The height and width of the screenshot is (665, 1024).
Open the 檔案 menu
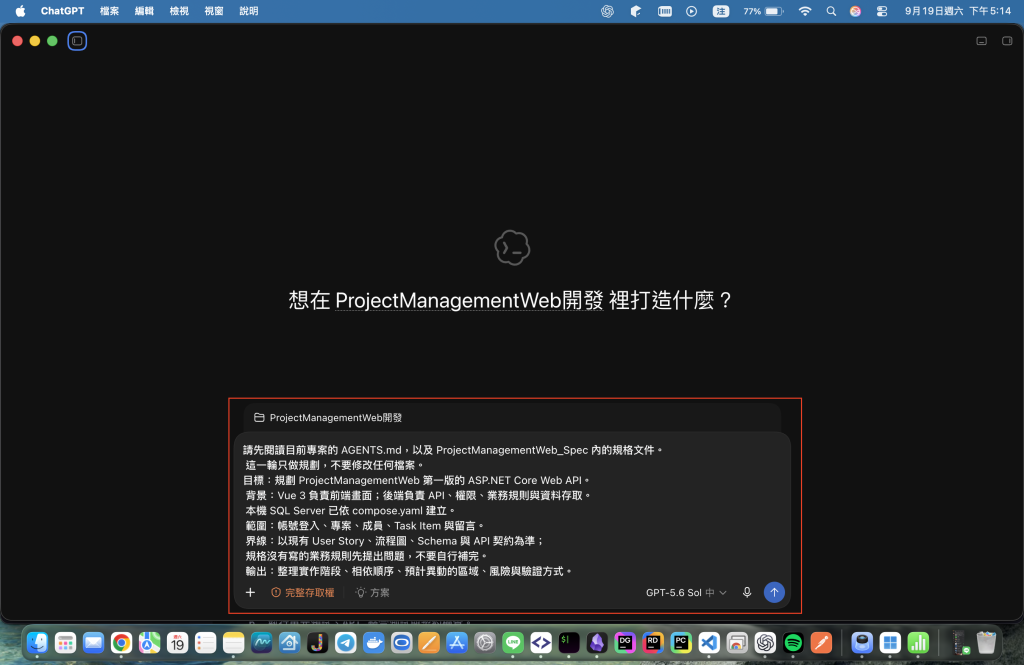click(109, 11)
